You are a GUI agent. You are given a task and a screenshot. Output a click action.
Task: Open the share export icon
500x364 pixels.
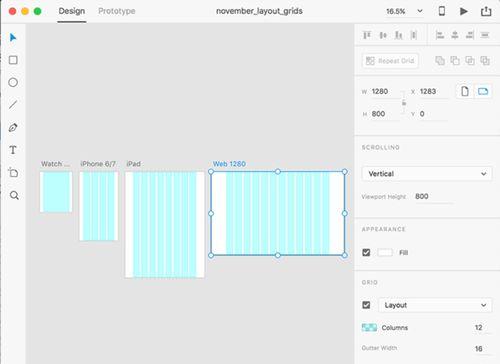(486, 11)
